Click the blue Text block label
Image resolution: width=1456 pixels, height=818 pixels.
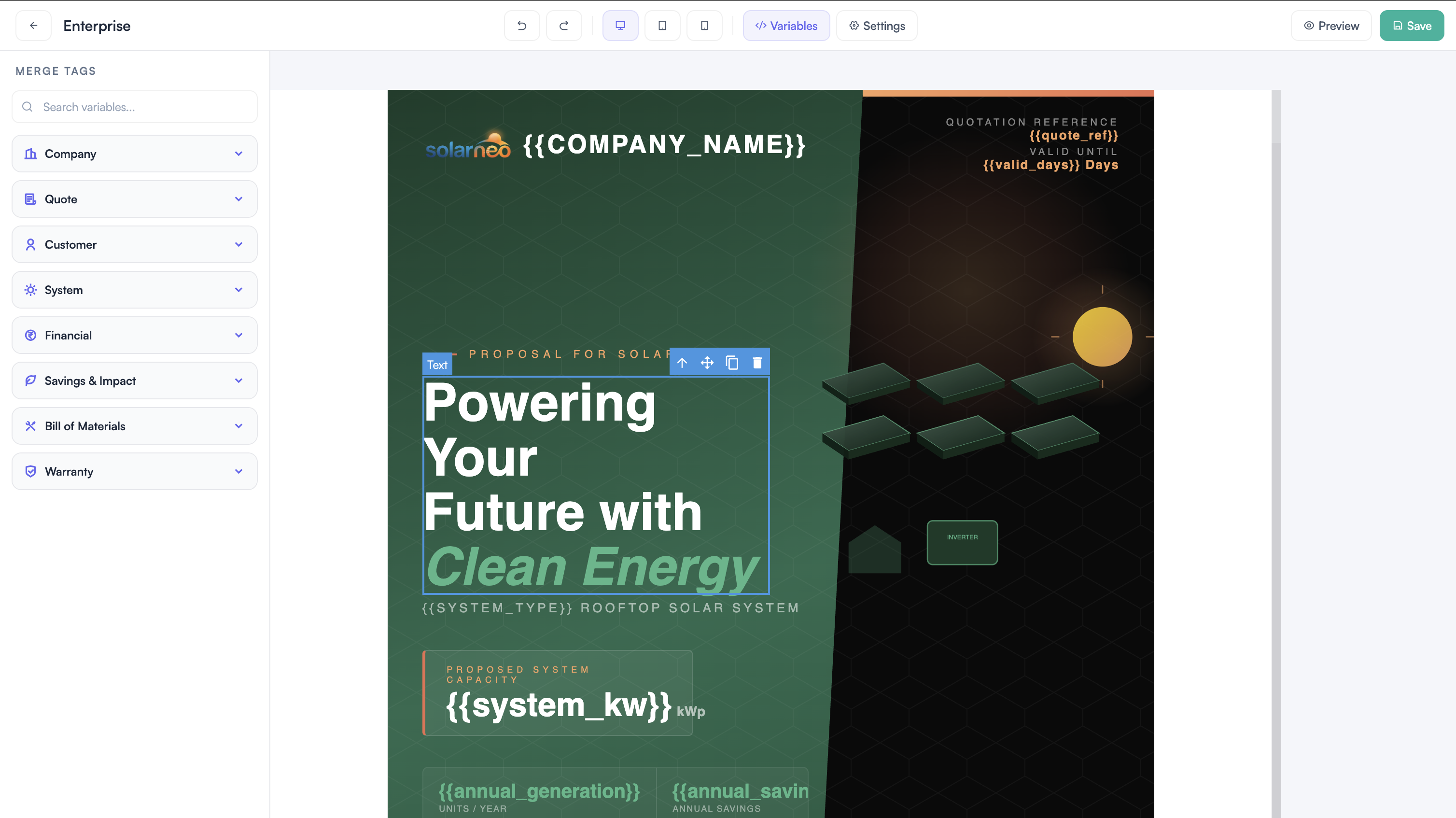tap(437, 365)
